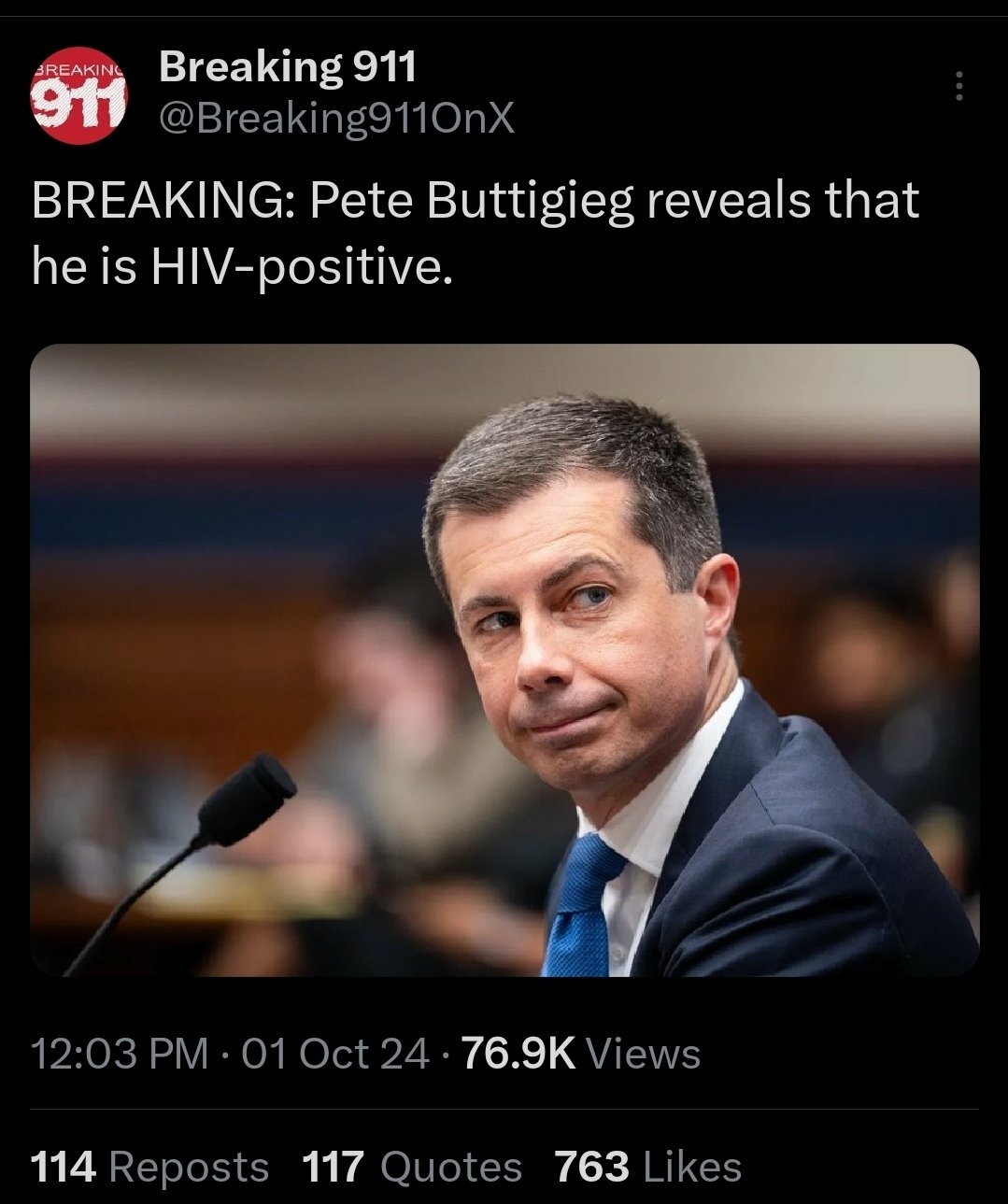Open the 12:03 PM timestamp link
1008x1204 pixels.
pos(120,1054)
